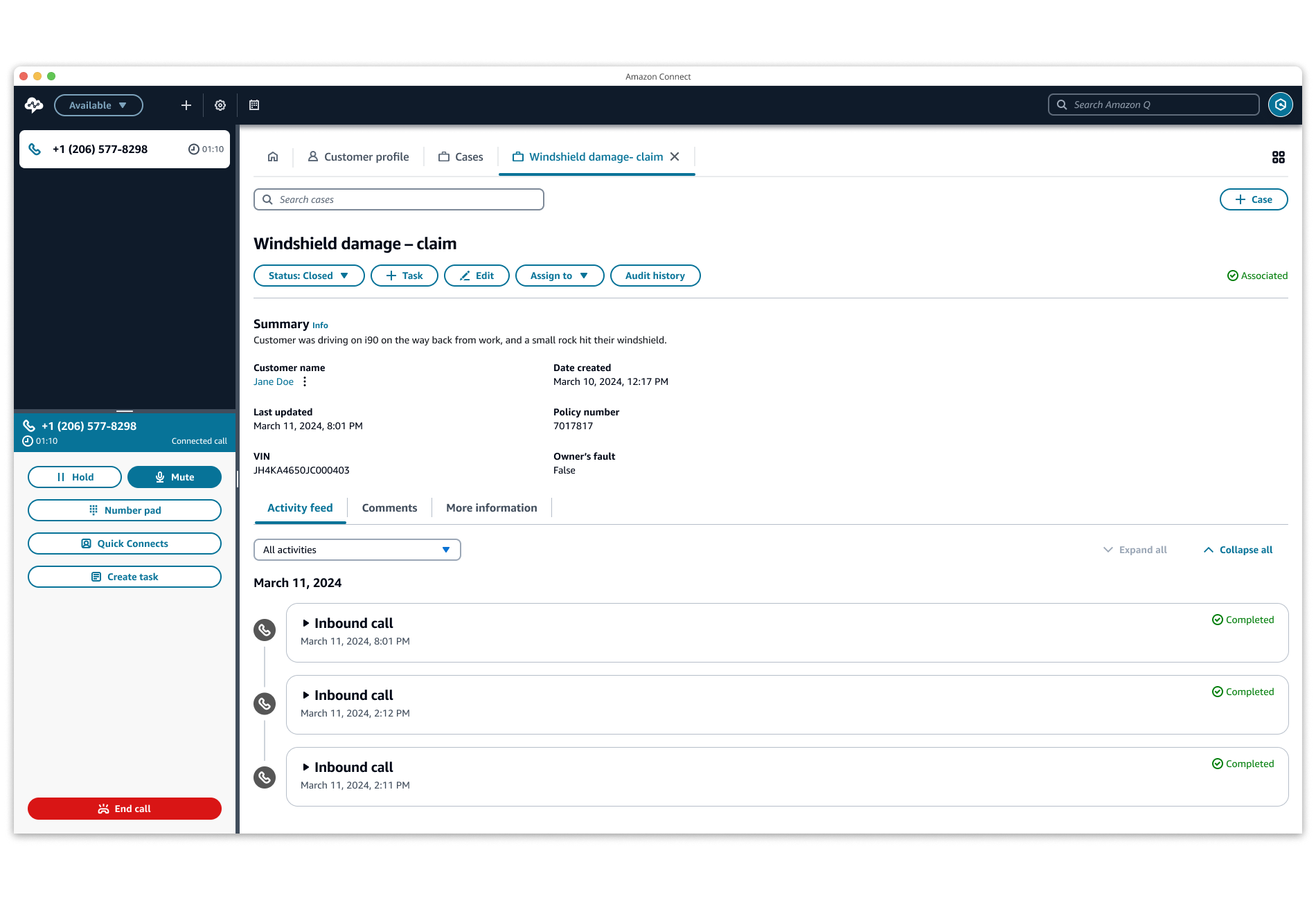Open Jane Doe's customer link
Screen dimensions: 1316x900
[x=274, y=381]
